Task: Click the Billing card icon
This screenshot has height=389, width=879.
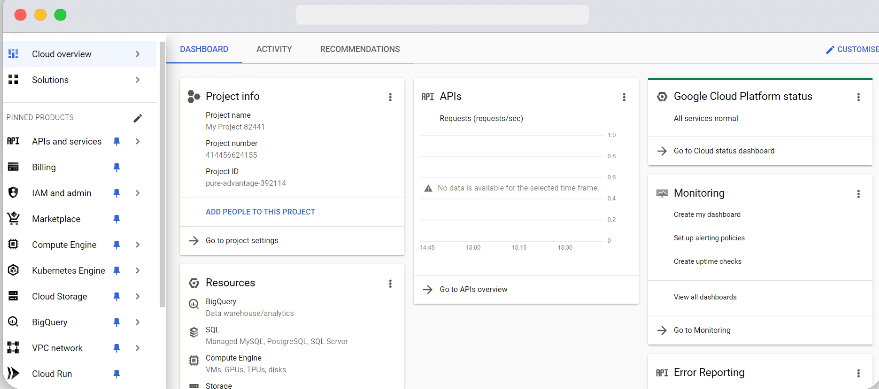Action: [13, 167]
